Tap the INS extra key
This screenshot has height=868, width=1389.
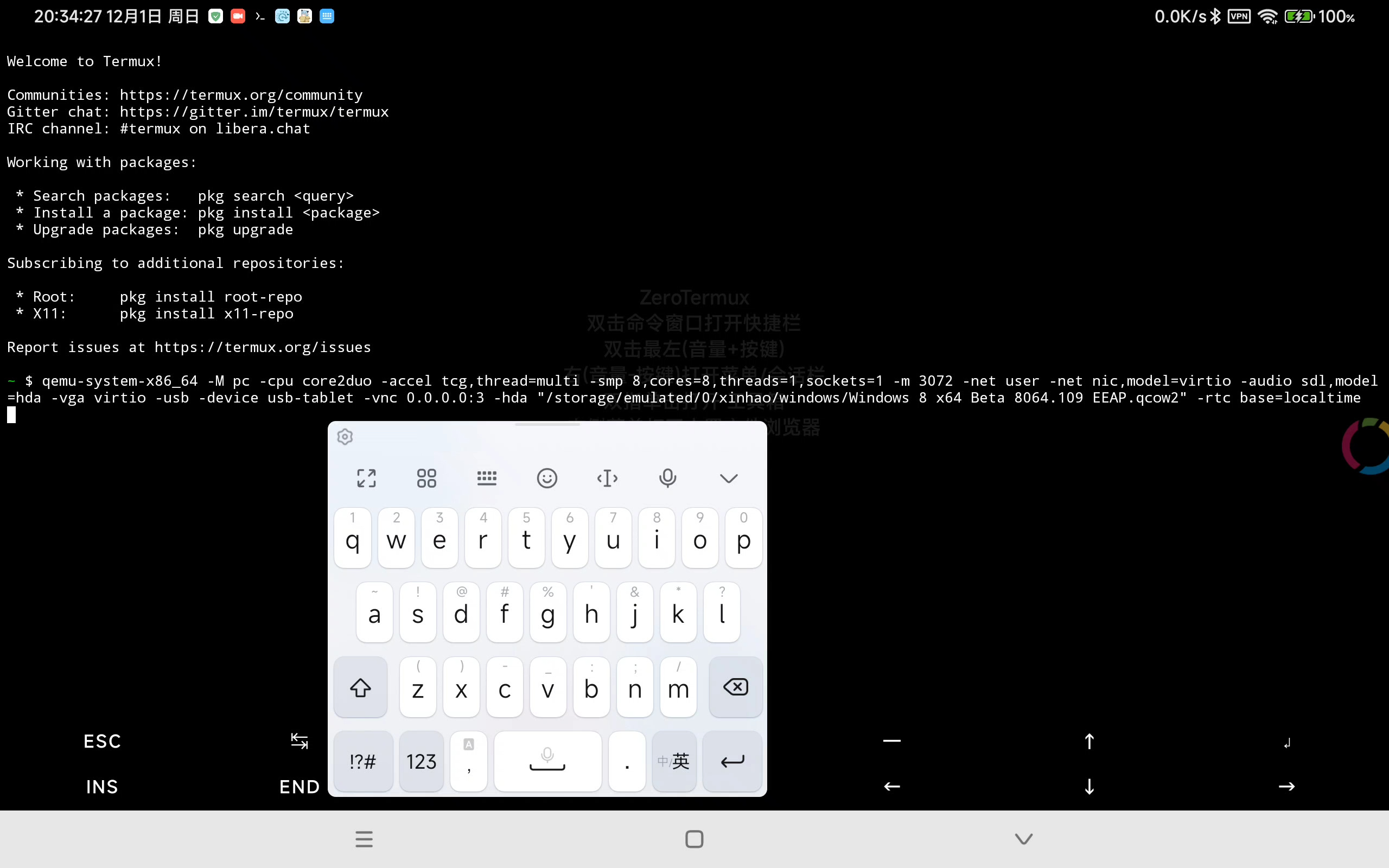(102, 787)
